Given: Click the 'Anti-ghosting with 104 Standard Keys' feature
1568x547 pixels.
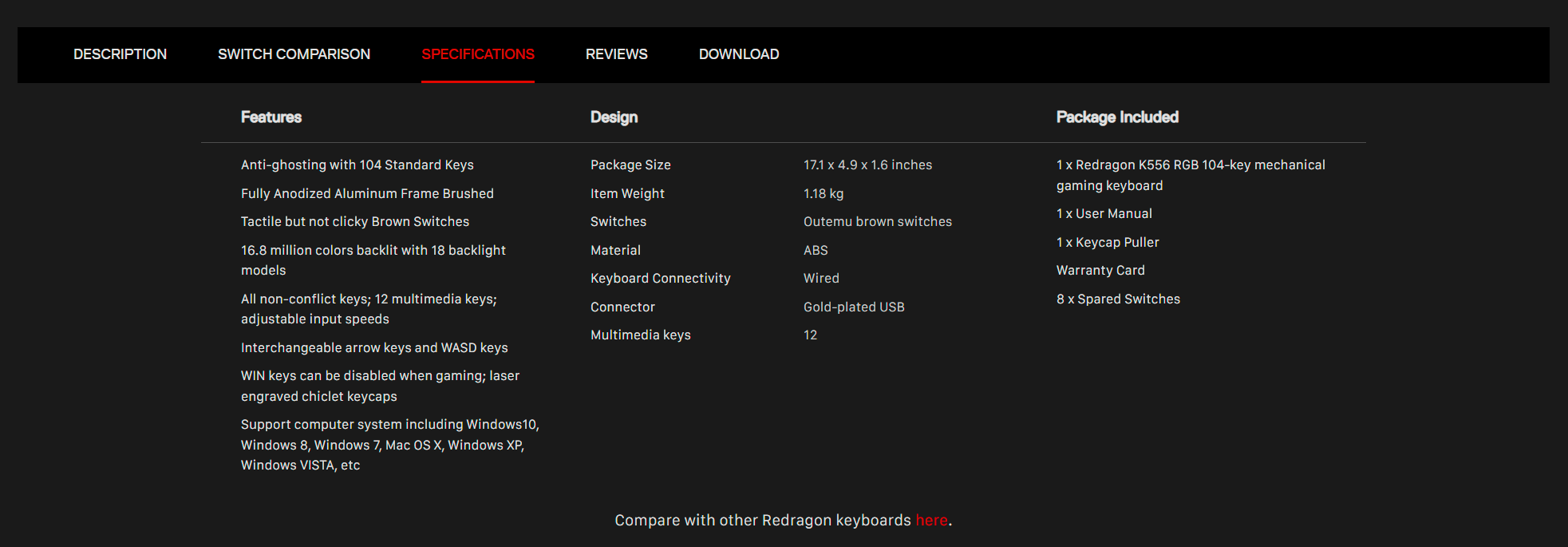Looking at the screenshot, I should 357,165.
